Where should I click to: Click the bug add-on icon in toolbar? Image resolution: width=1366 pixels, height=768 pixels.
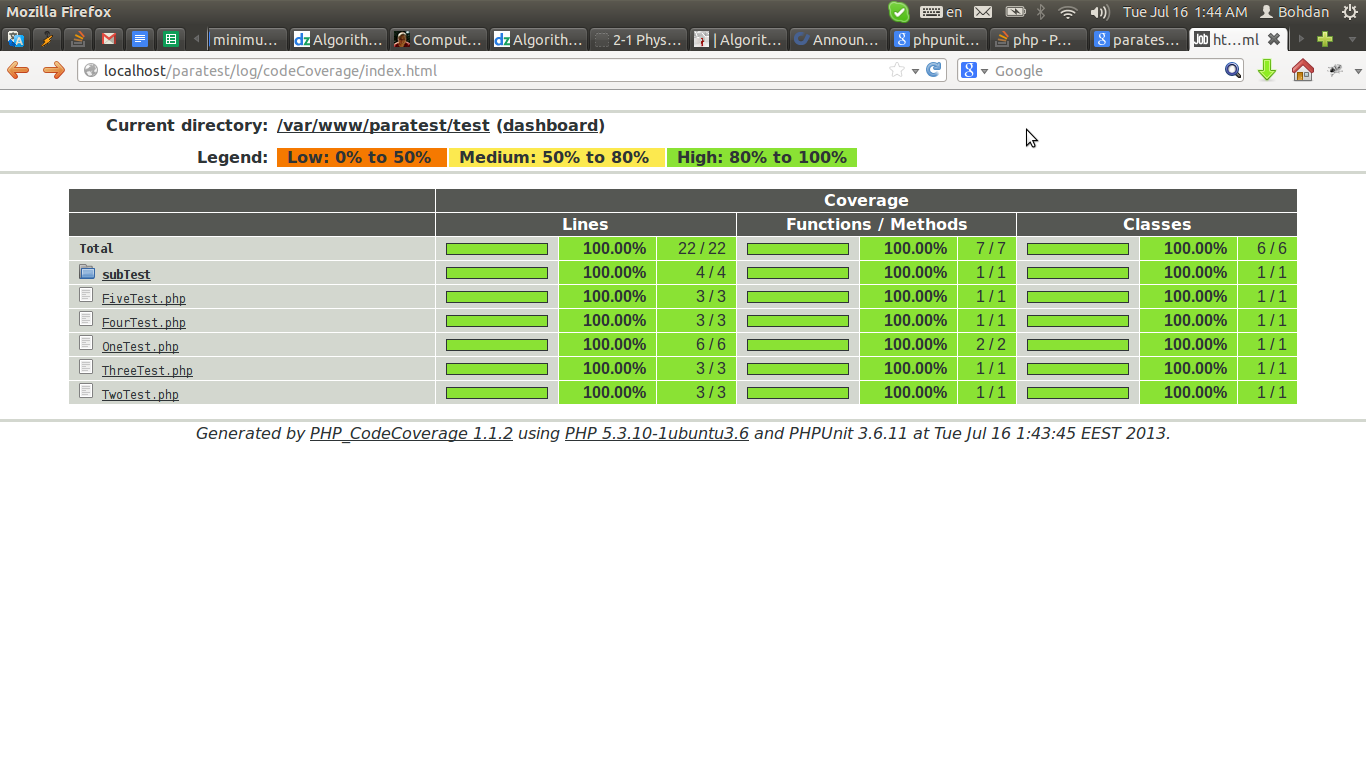[1335, 70]
